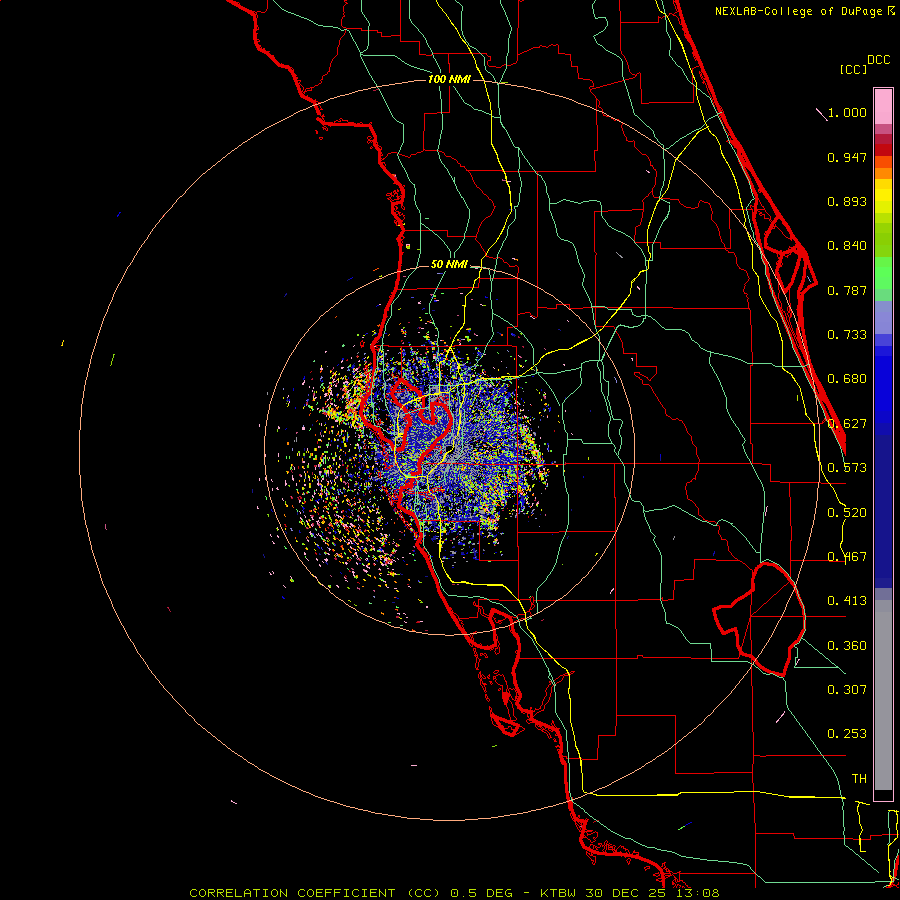Click the NEXLAB-College of DuPage credit text

point(805,11)
